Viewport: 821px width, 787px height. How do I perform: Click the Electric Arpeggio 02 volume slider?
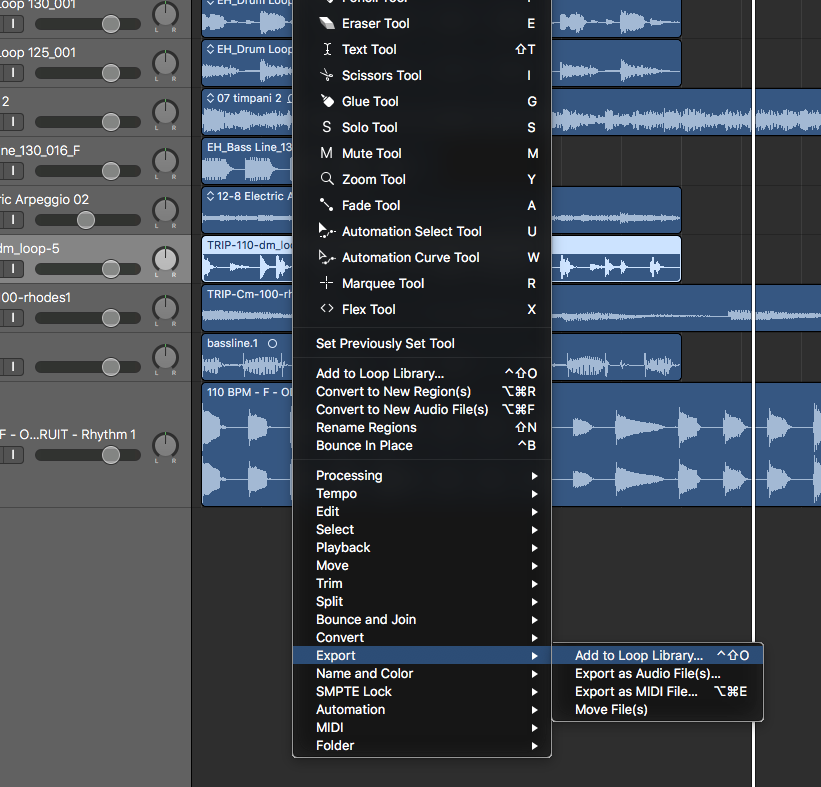(x=86, y=220)
